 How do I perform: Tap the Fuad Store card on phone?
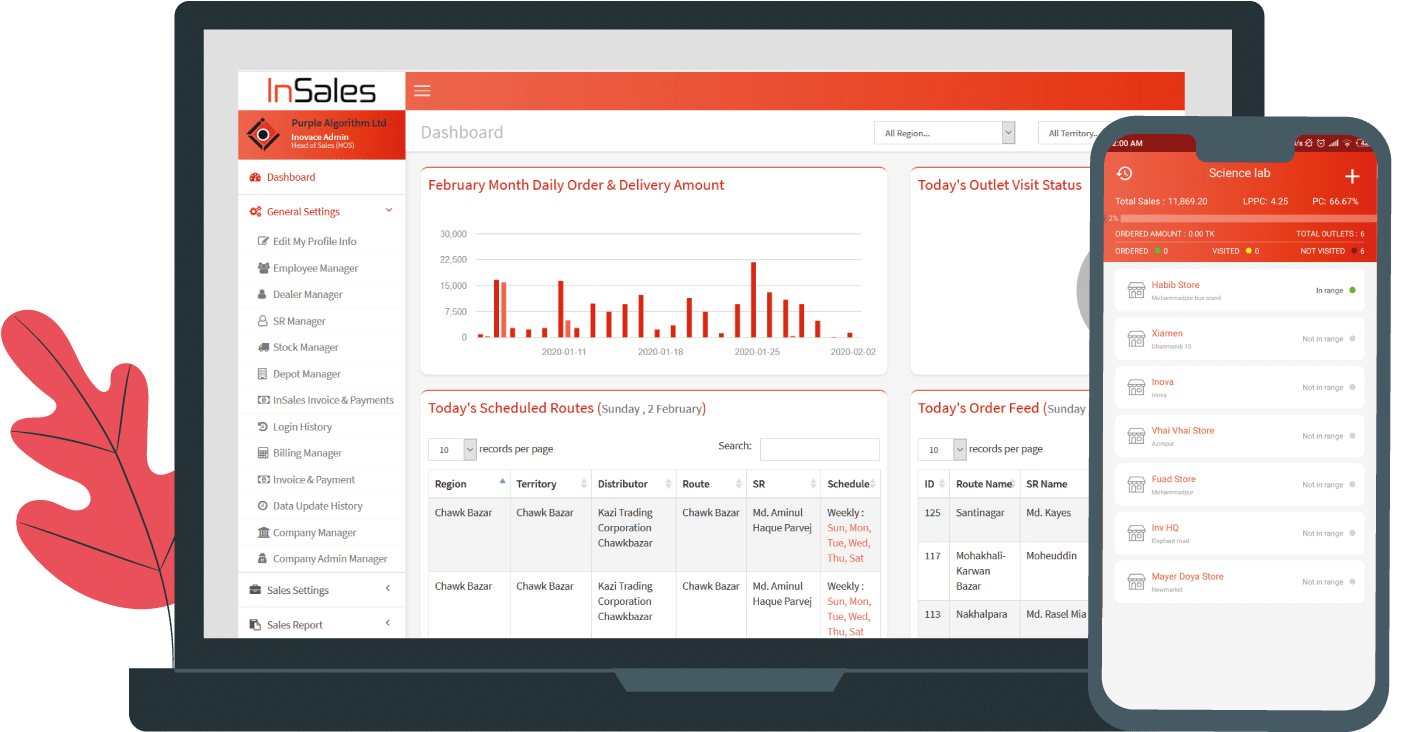(1240, 484)
